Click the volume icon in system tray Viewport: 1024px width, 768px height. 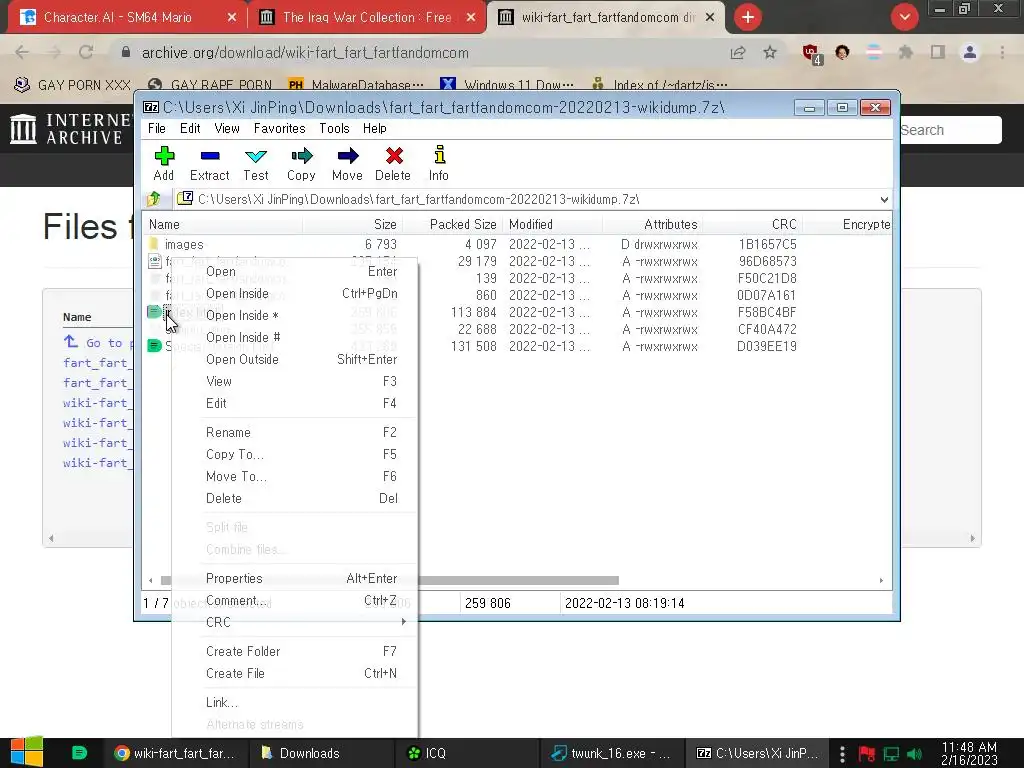(914, 754)
